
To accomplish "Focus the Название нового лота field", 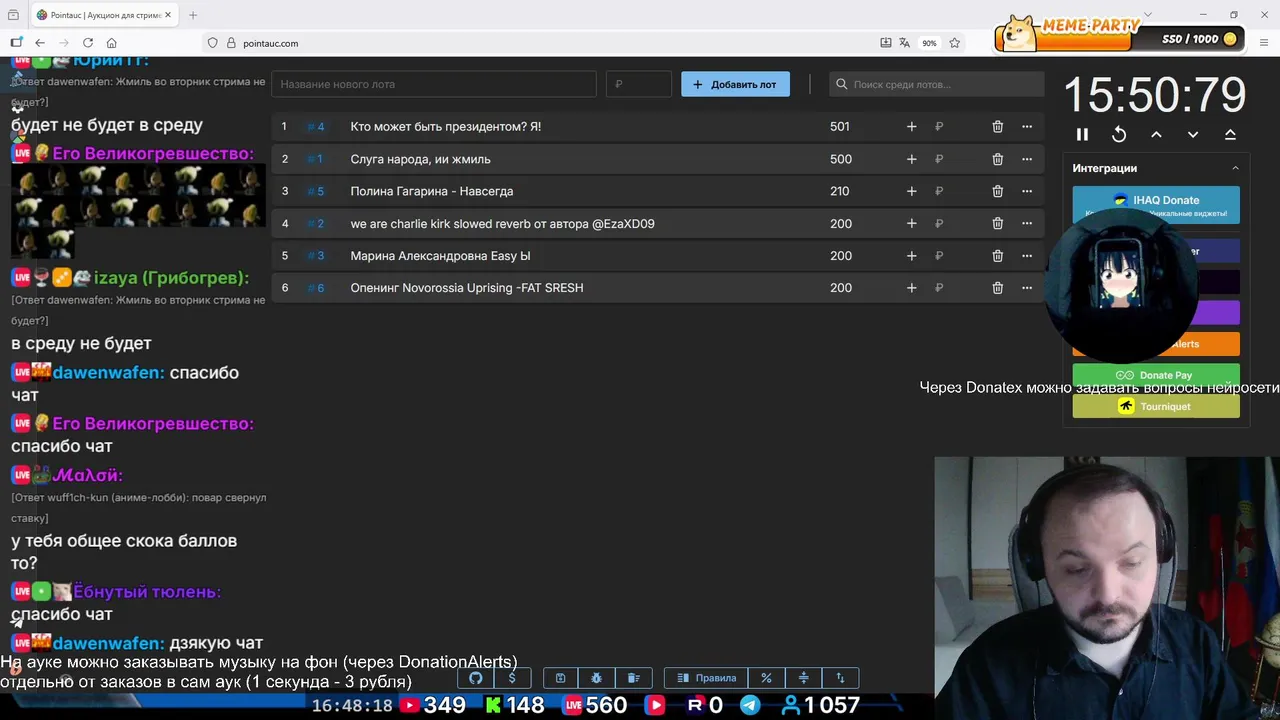I will pyautogui.click(x=434, y=84).
